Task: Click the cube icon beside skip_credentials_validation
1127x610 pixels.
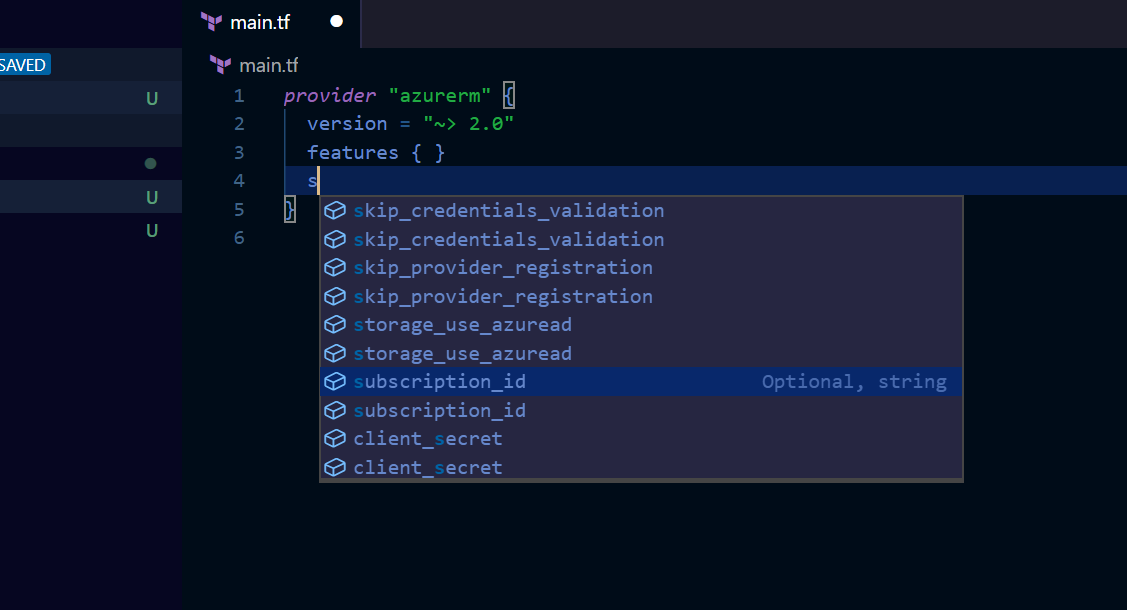Action: coord(335,210)
